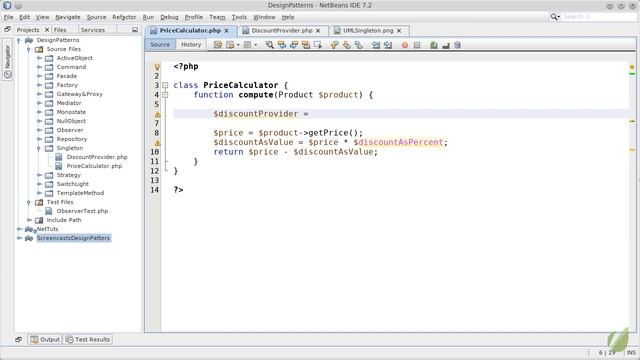The width and height of the screenshot is (640, 360).
Task: Collapse the Singleton folder
Action: coord(39,148)
